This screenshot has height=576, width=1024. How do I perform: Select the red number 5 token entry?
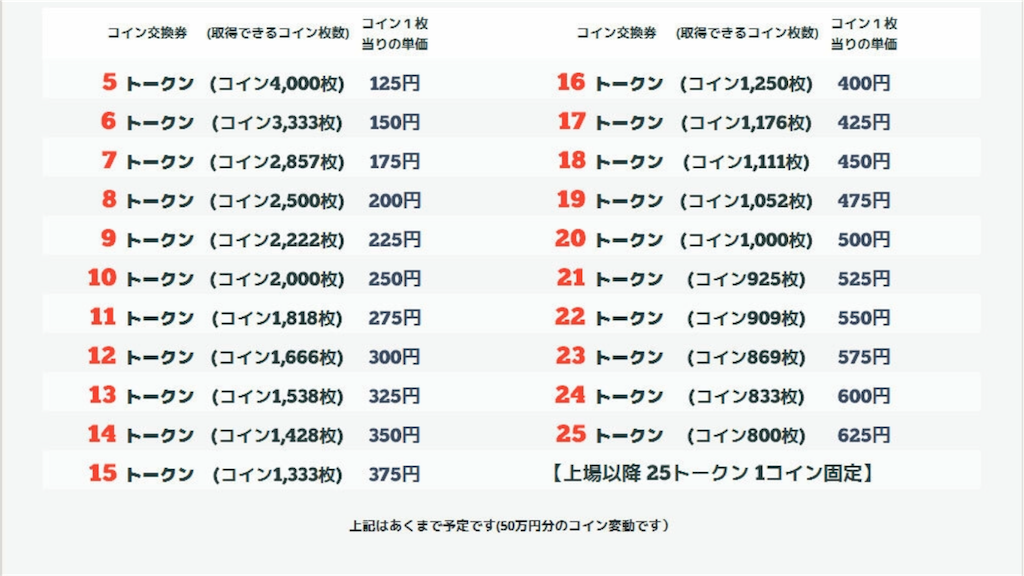pos(109,82)
